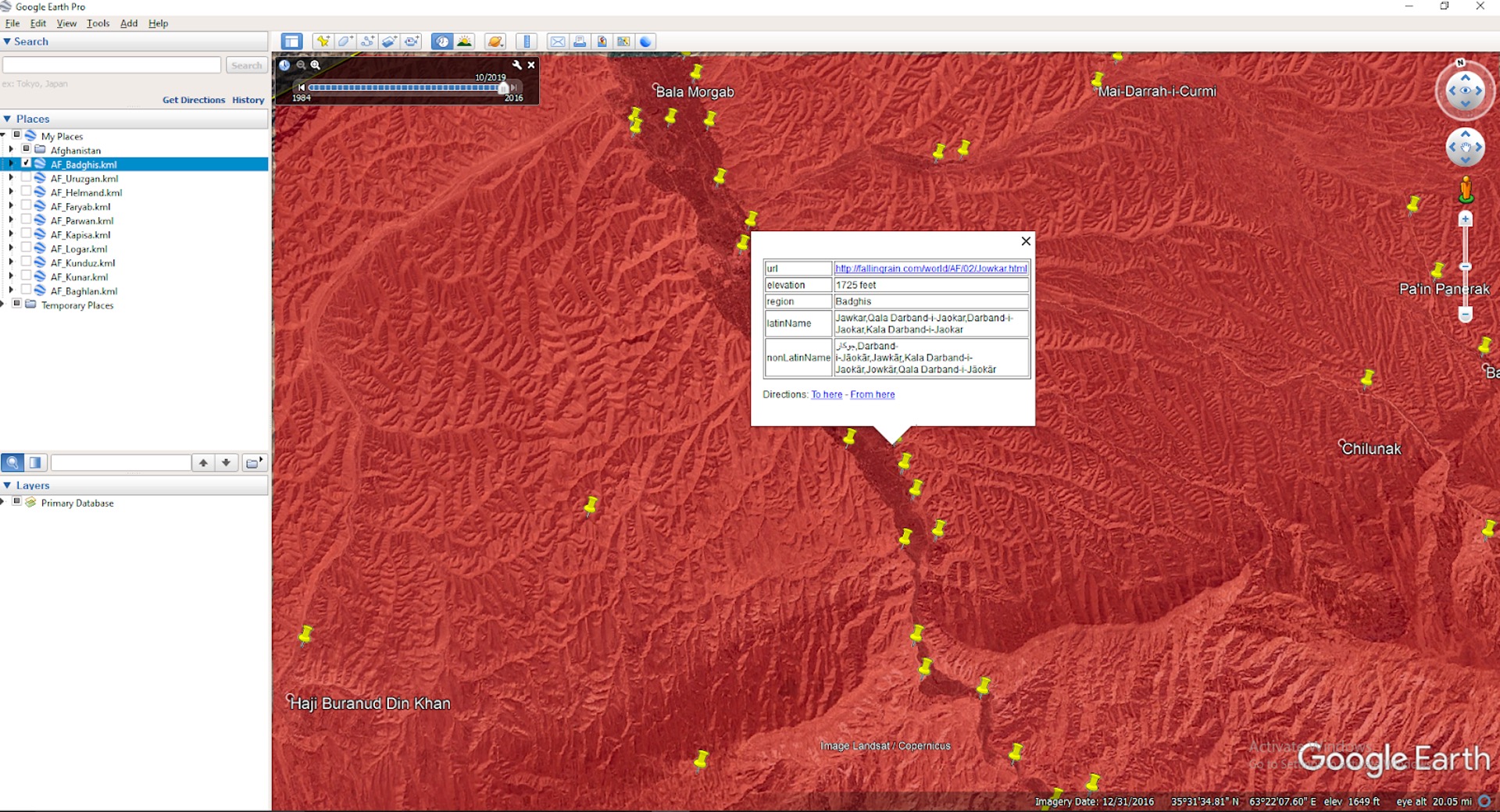The image size is (1500, 812).
Task: Toggle the Historical Imagery clock button
Action: 442,41
